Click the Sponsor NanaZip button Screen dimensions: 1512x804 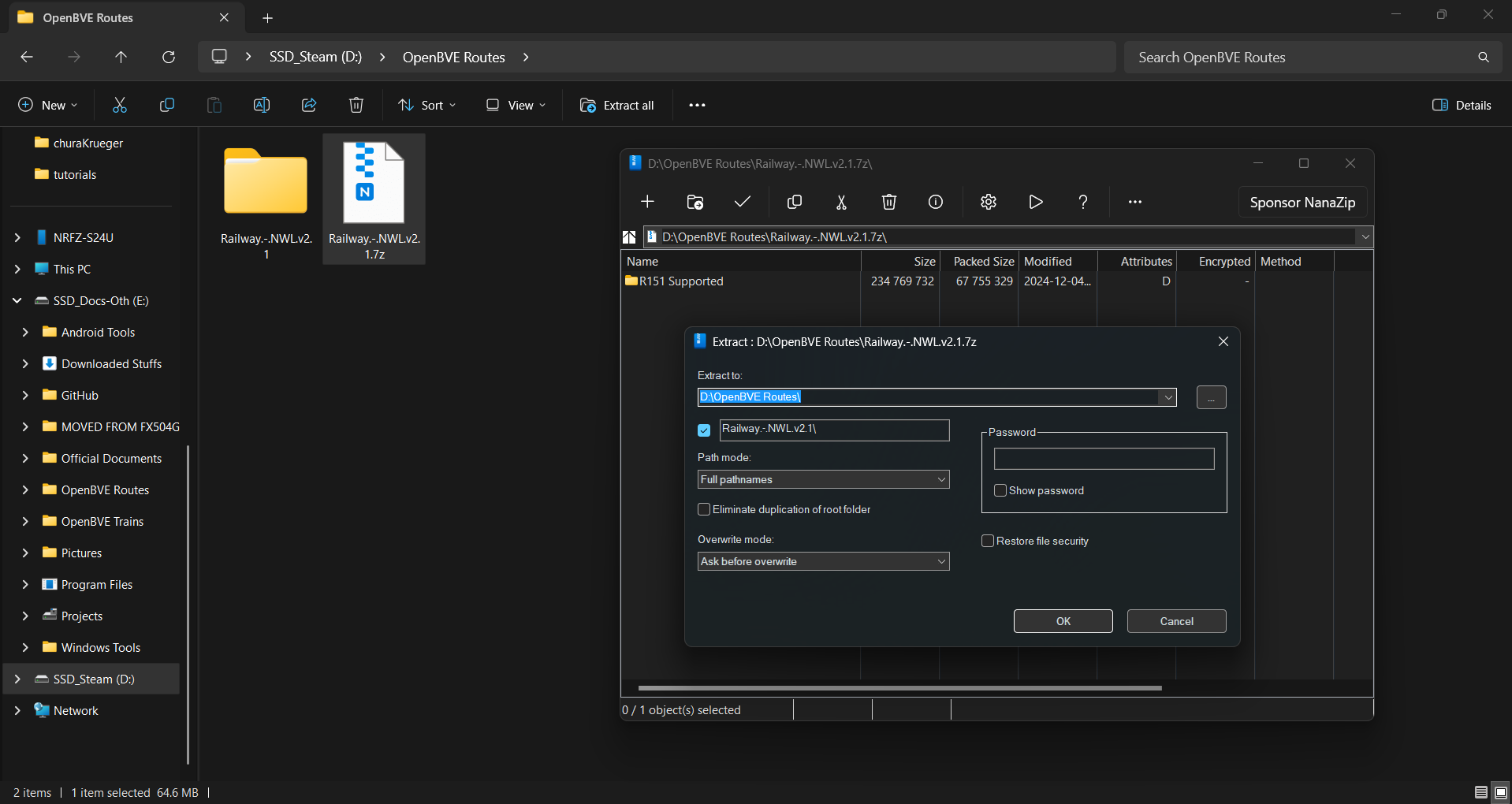(1302, 203)
